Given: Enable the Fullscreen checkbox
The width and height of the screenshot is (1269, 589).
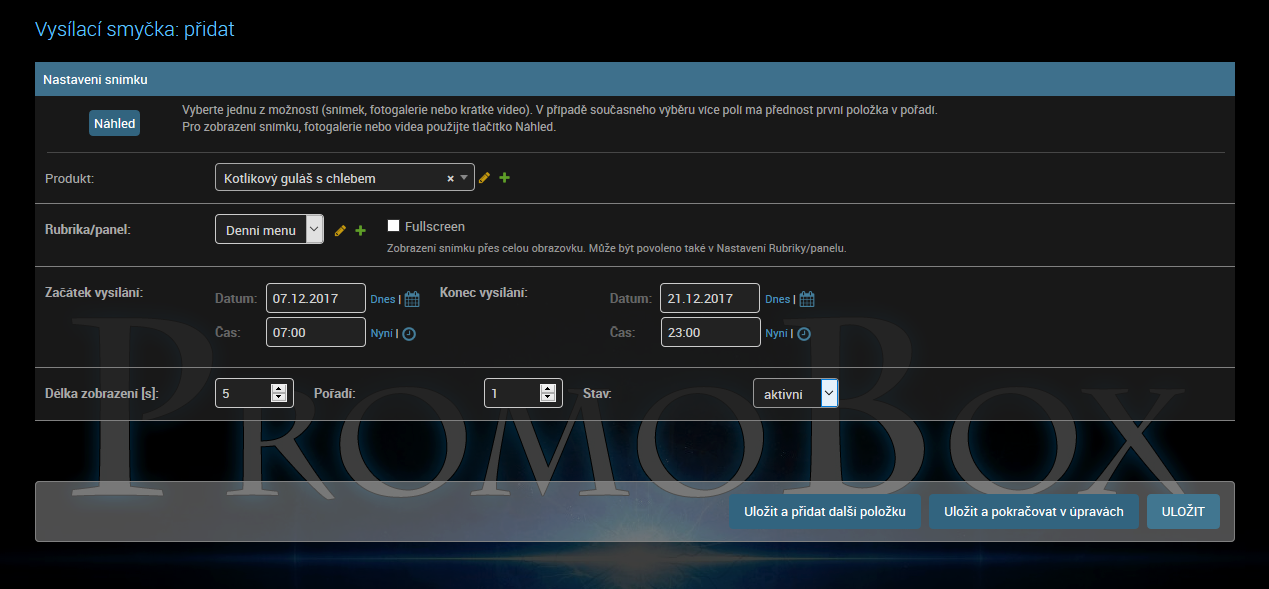Looking at the screenshot, I should (x=394, y=227).
